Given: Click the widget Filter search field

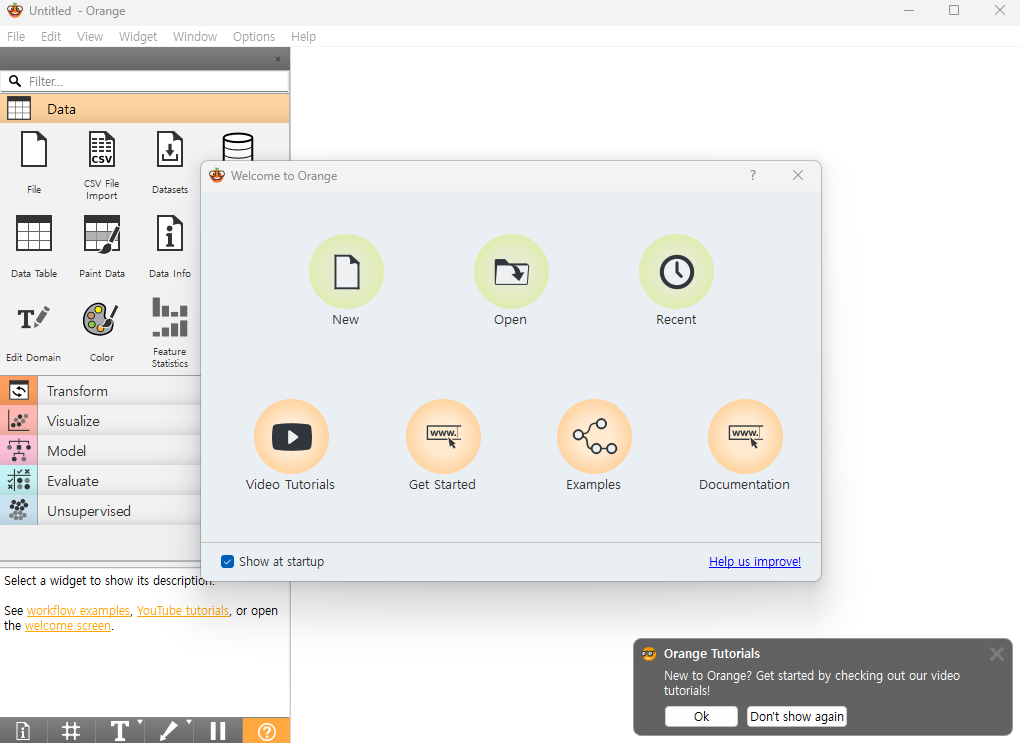Looking at the screenshot, I should [144, 81].
